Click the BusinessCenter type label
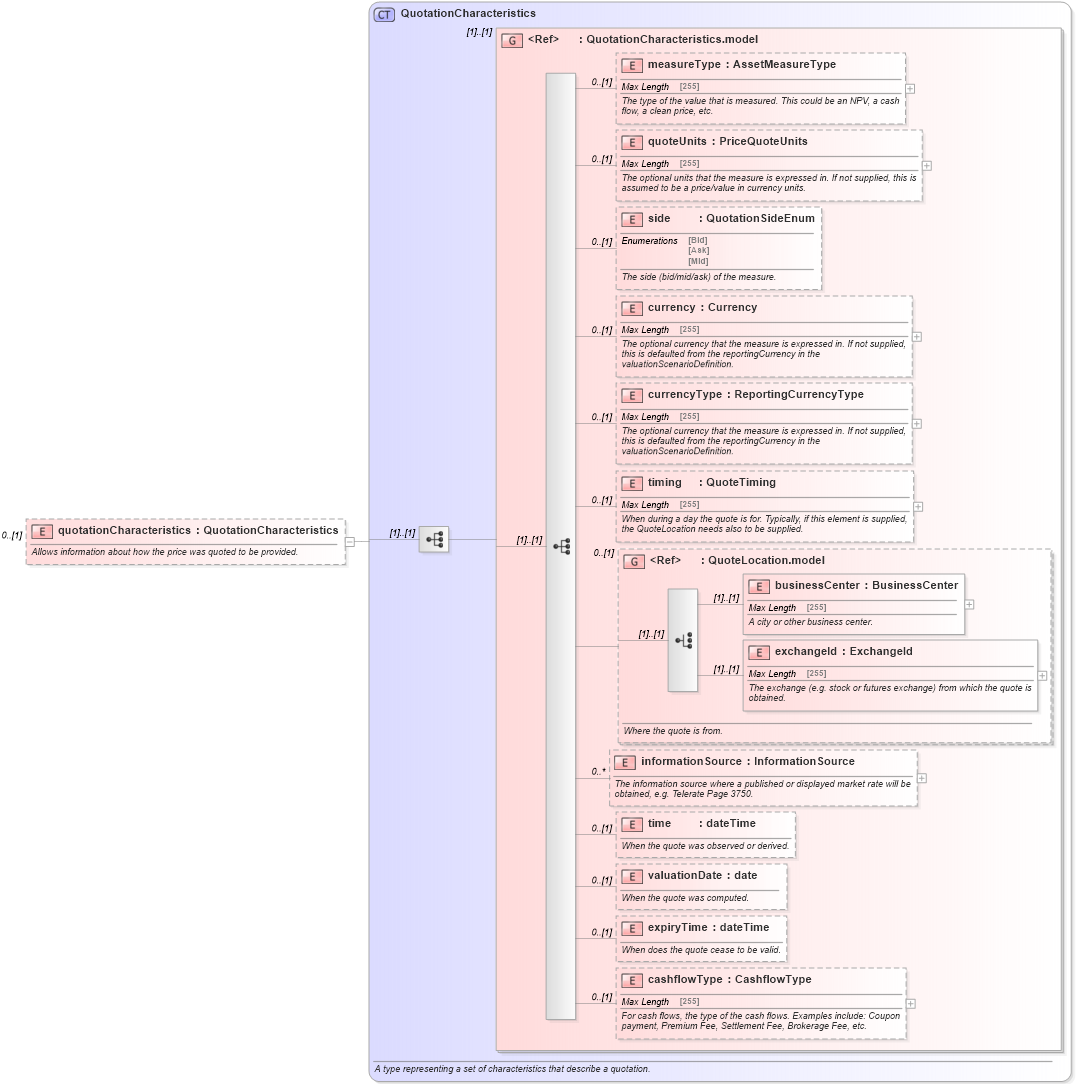Viewport: 1076px width, 1084px height. (x=915, y=585)
